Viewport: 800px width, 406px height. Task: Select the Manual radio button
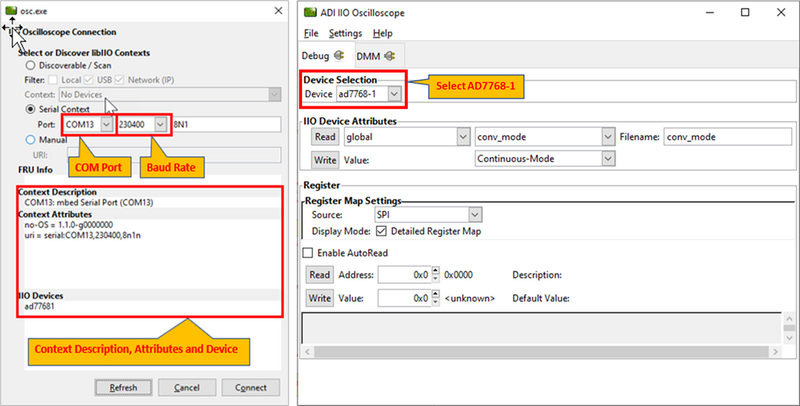tap(30, 140)
